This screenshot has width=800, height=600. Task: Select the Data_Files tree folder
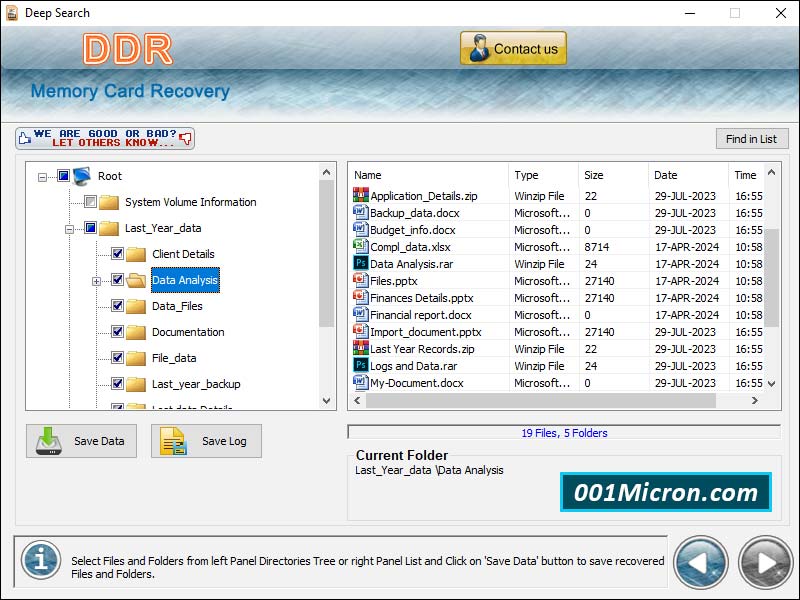[x=177, y=306]
